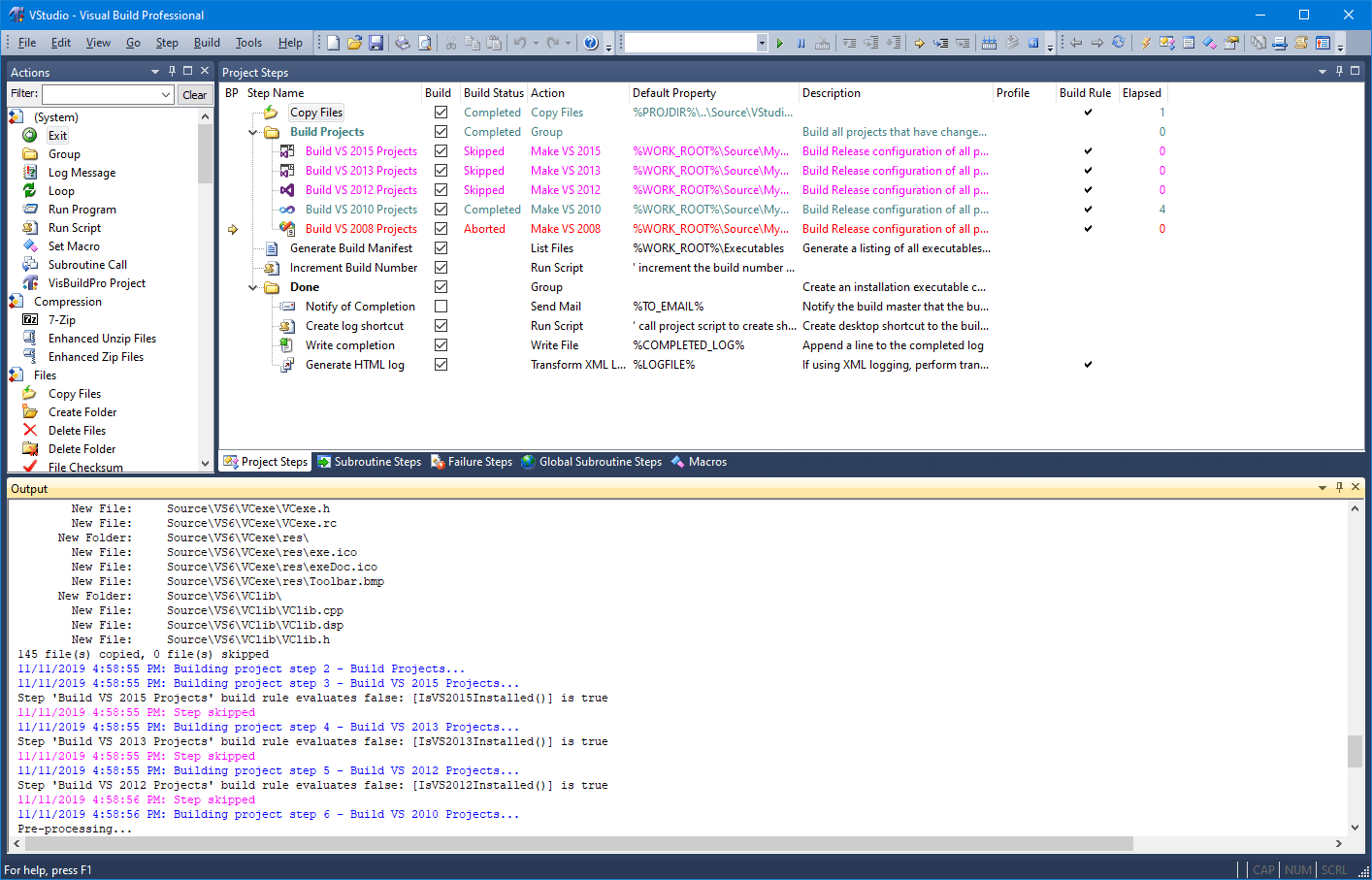1372x880 pixels.
Task: Switch to the Global Subroutine Steps tab
Action: click(592, 462)
